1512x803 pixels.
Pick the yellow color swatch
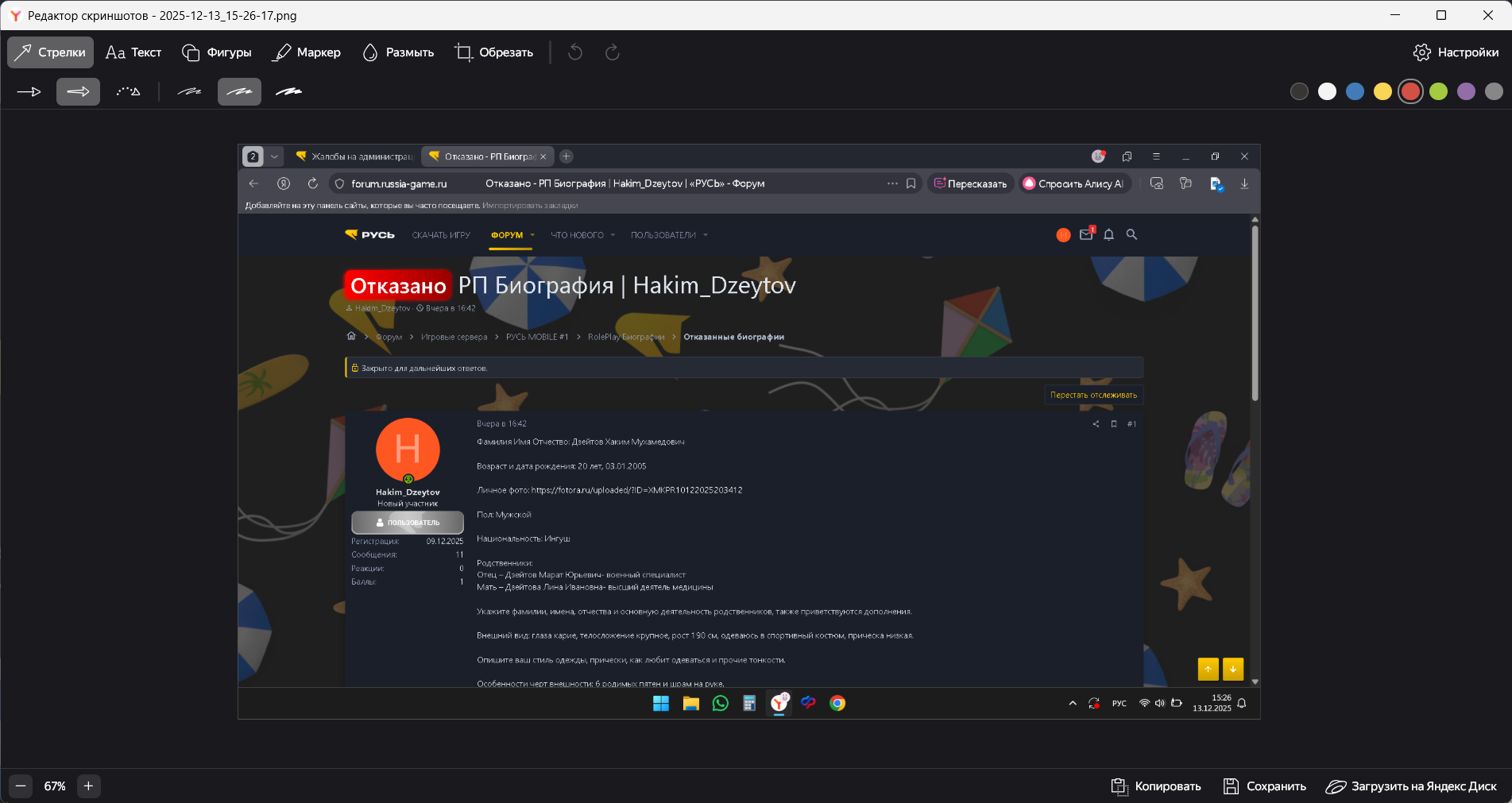[1382, 91]
